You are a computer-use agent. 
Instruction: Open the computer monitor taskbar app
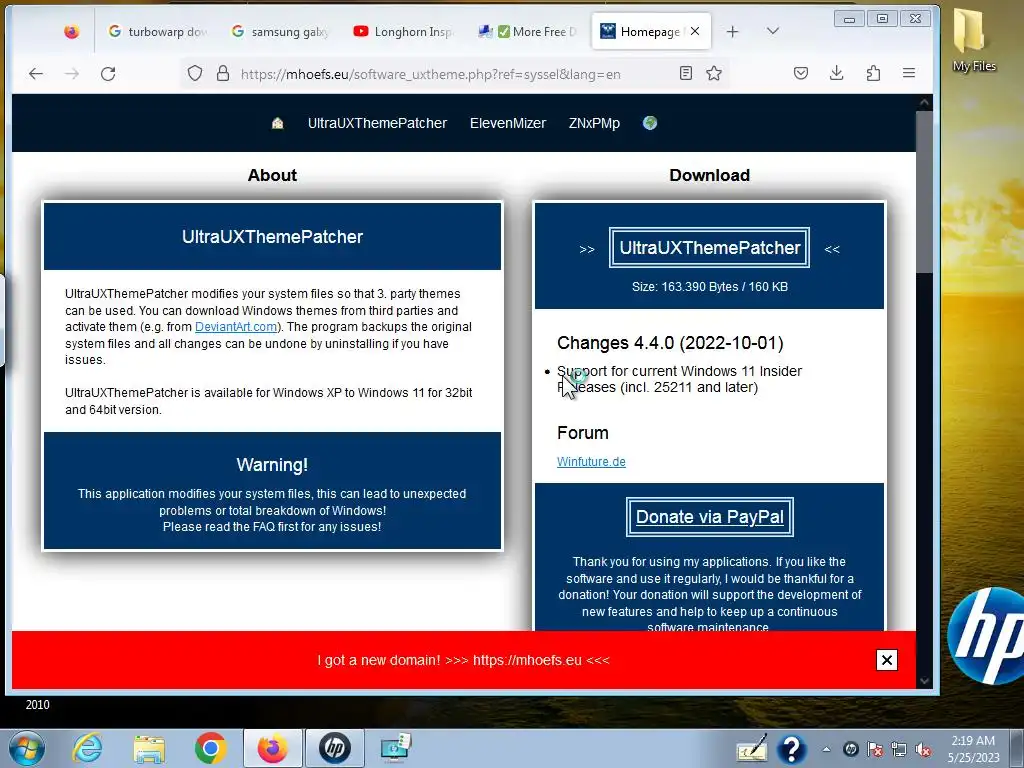point(396,748)
